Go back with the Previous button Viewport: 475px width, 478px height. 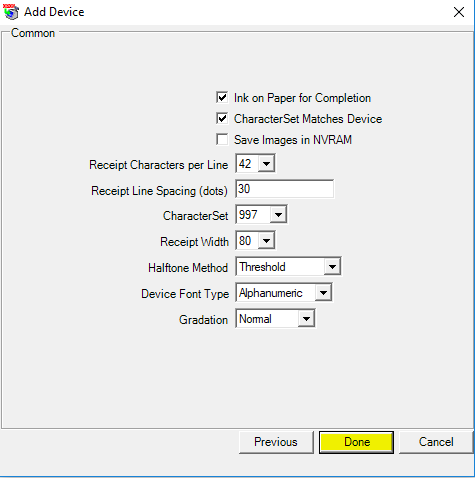pyautogui.click(x=276, y=442)
